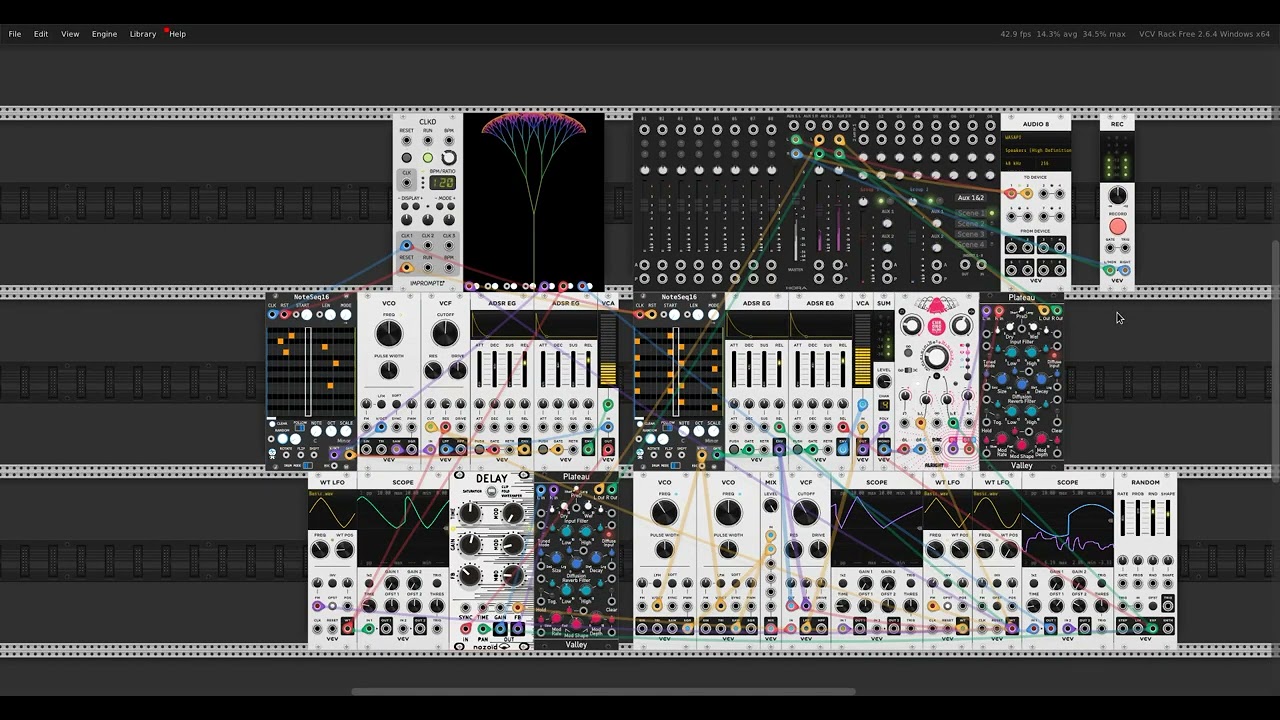Select Scene 4 on the mixer
The width and height of the screenshot is (1280, 720).
click(x=970, y=244)
